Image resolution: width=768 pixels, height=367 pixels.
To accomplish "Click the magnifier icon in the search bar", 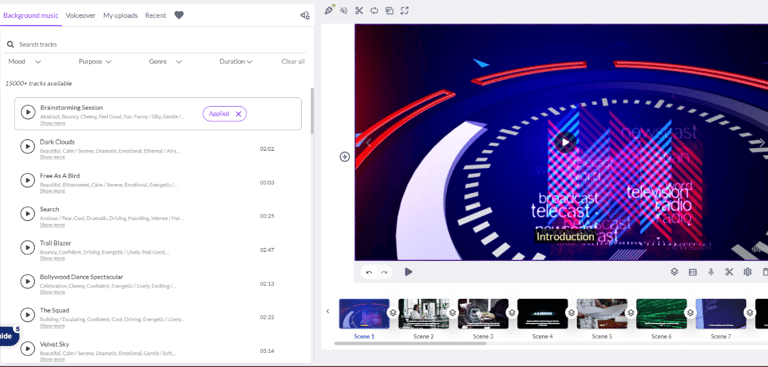I will click(x=10, y=44).
